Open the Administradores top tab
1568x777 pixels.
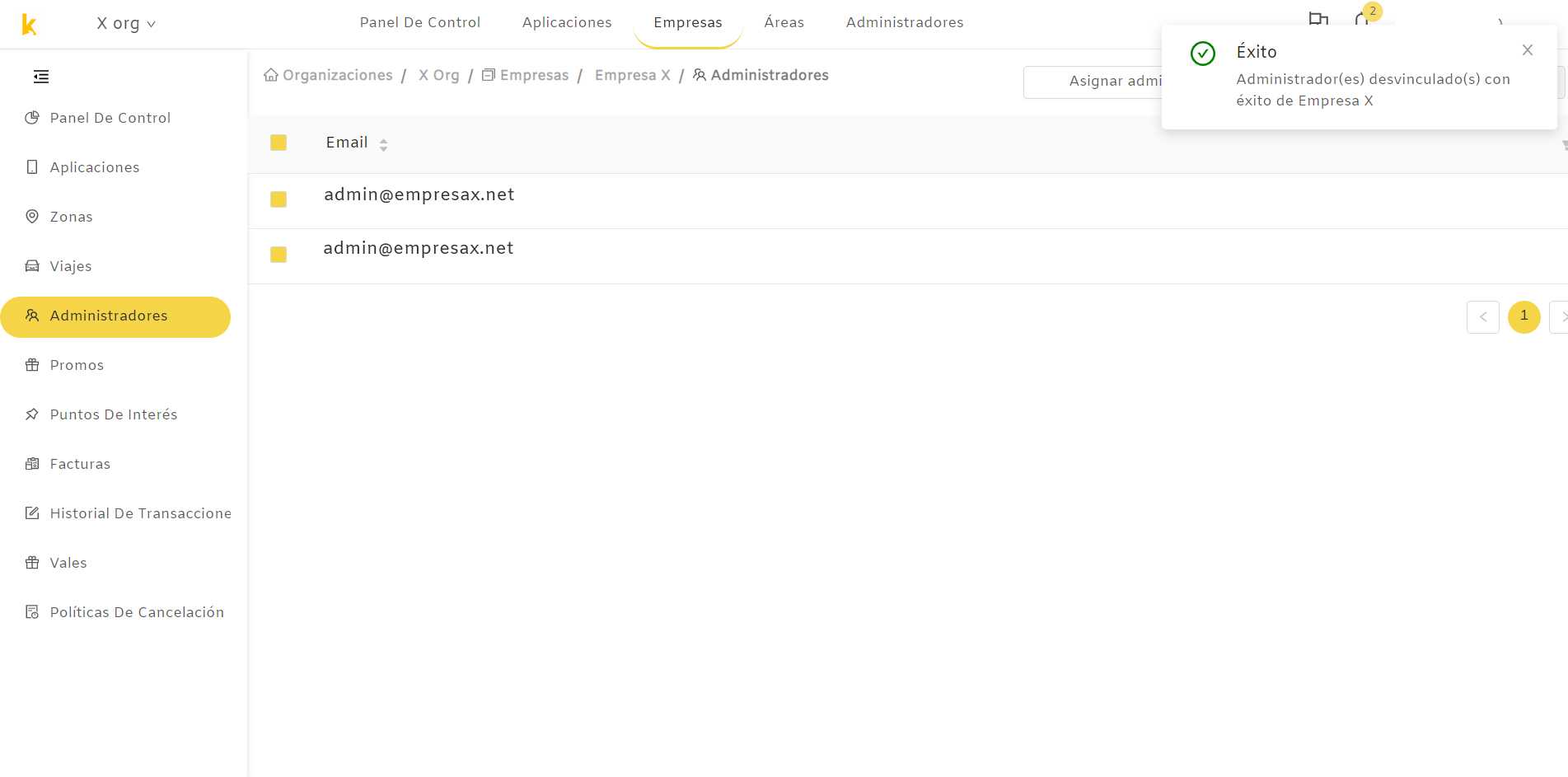click(905, 23)
